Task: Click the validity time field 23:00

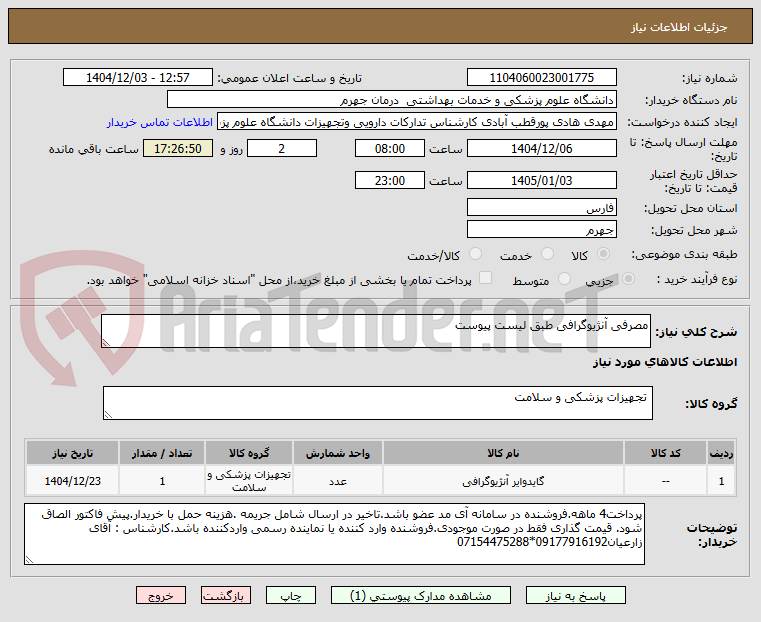Action: (x=390, y=180)
